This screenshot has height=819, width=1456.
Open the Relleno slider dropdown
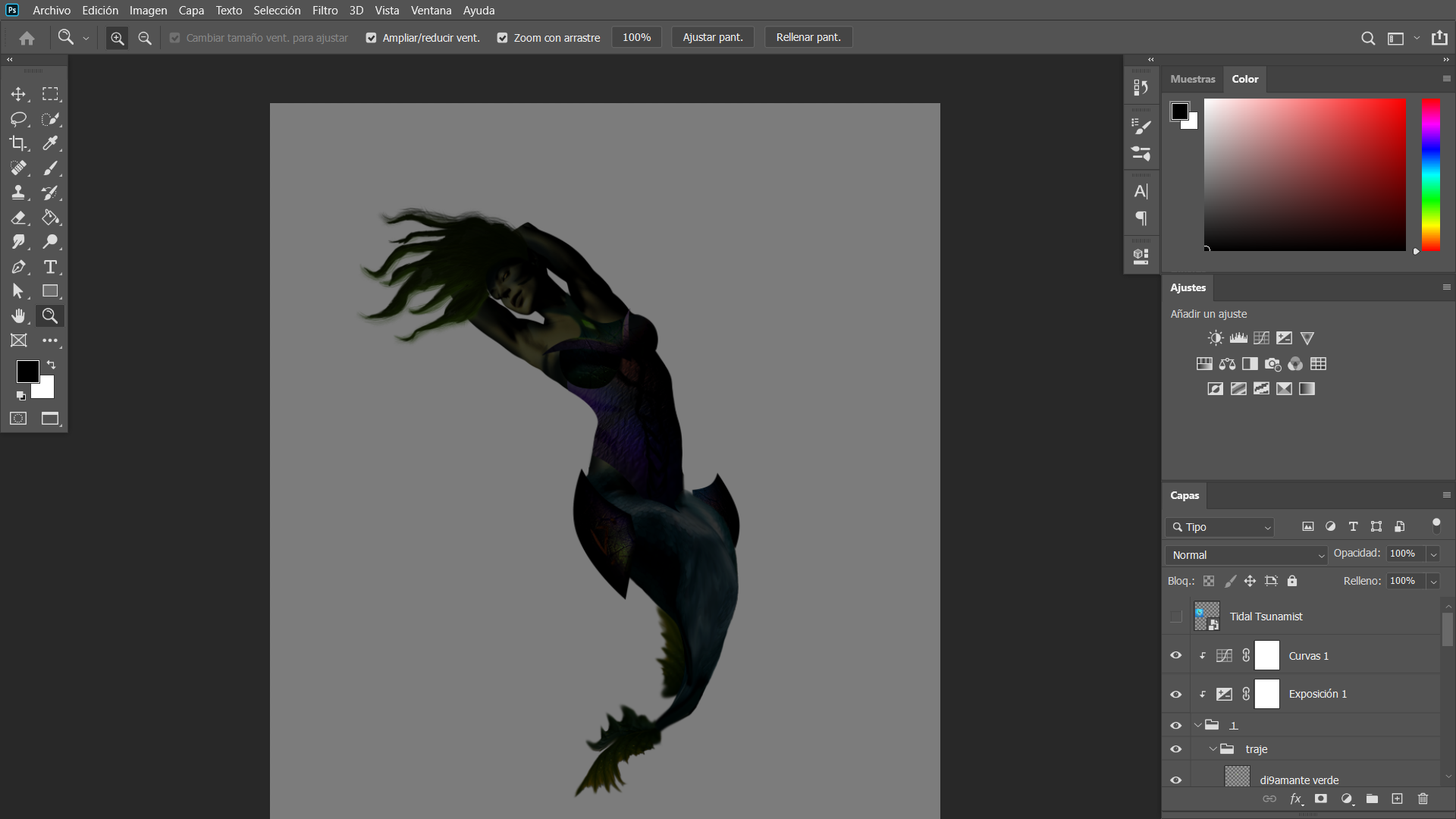[x=1433, y=582]
